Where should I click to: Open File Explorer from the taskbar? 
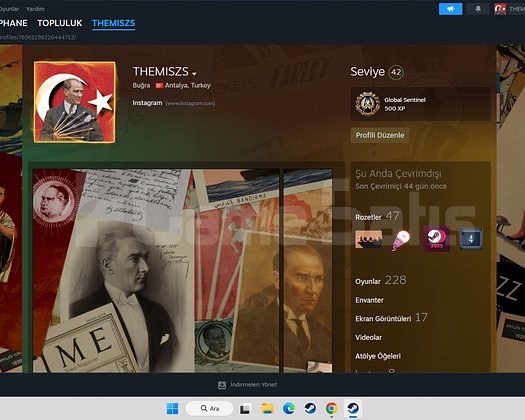pyautogui.click(x=268, y=409)
